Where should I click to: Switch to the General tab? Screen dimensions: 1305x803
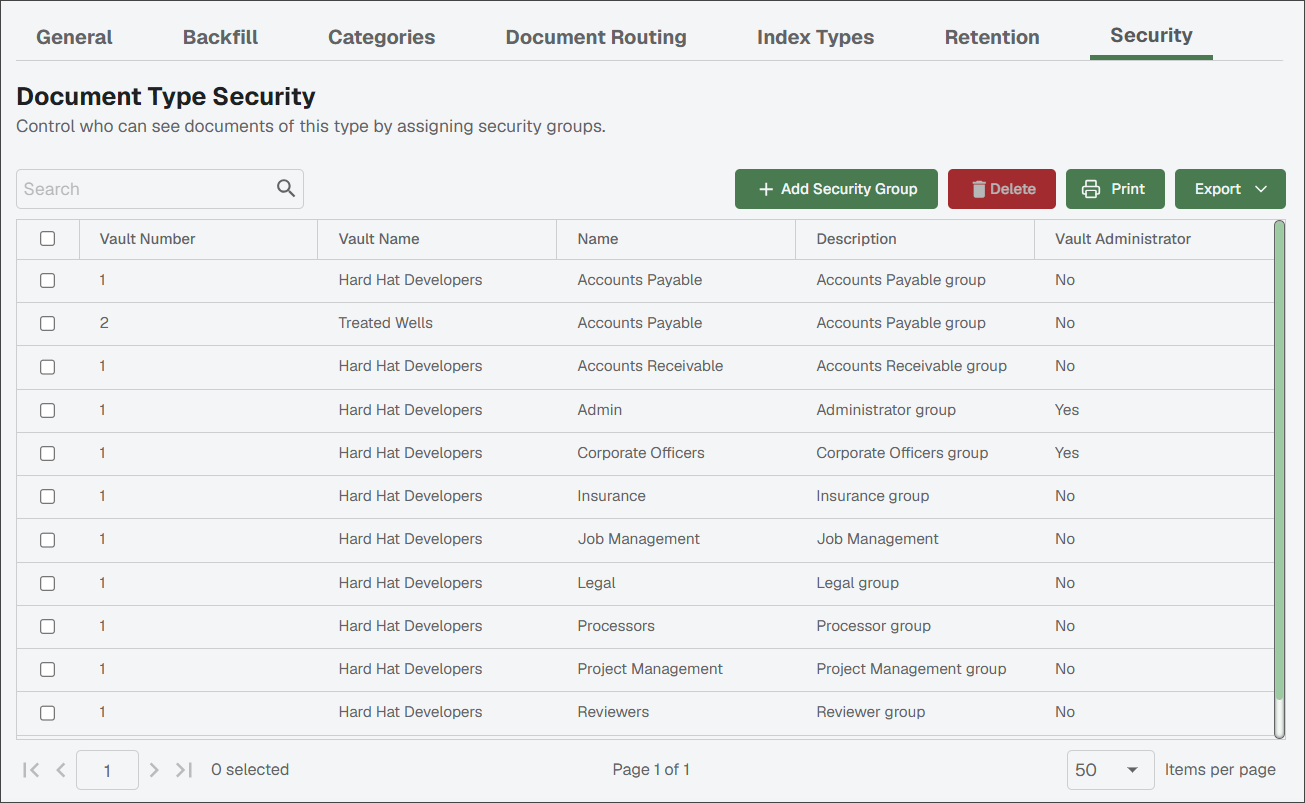click(74, 37)
